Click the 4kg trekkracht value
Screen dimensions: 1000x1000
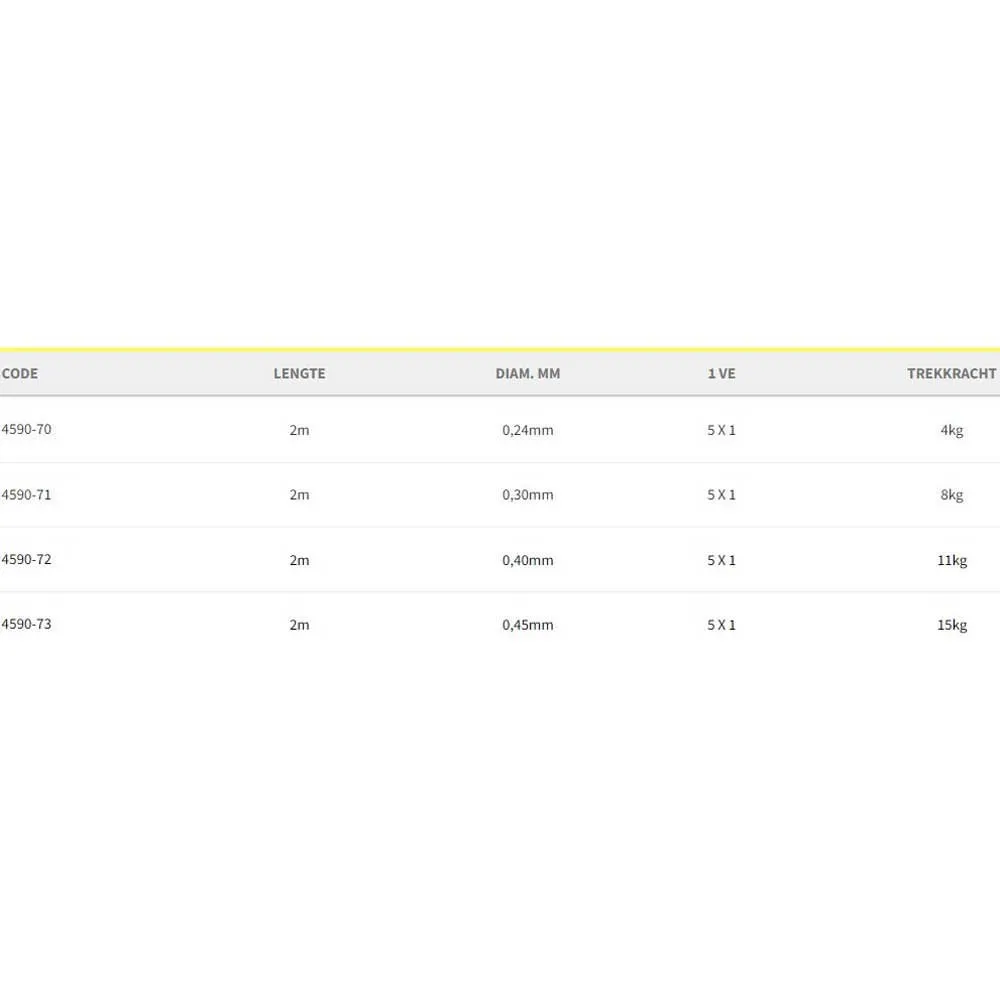951,430
